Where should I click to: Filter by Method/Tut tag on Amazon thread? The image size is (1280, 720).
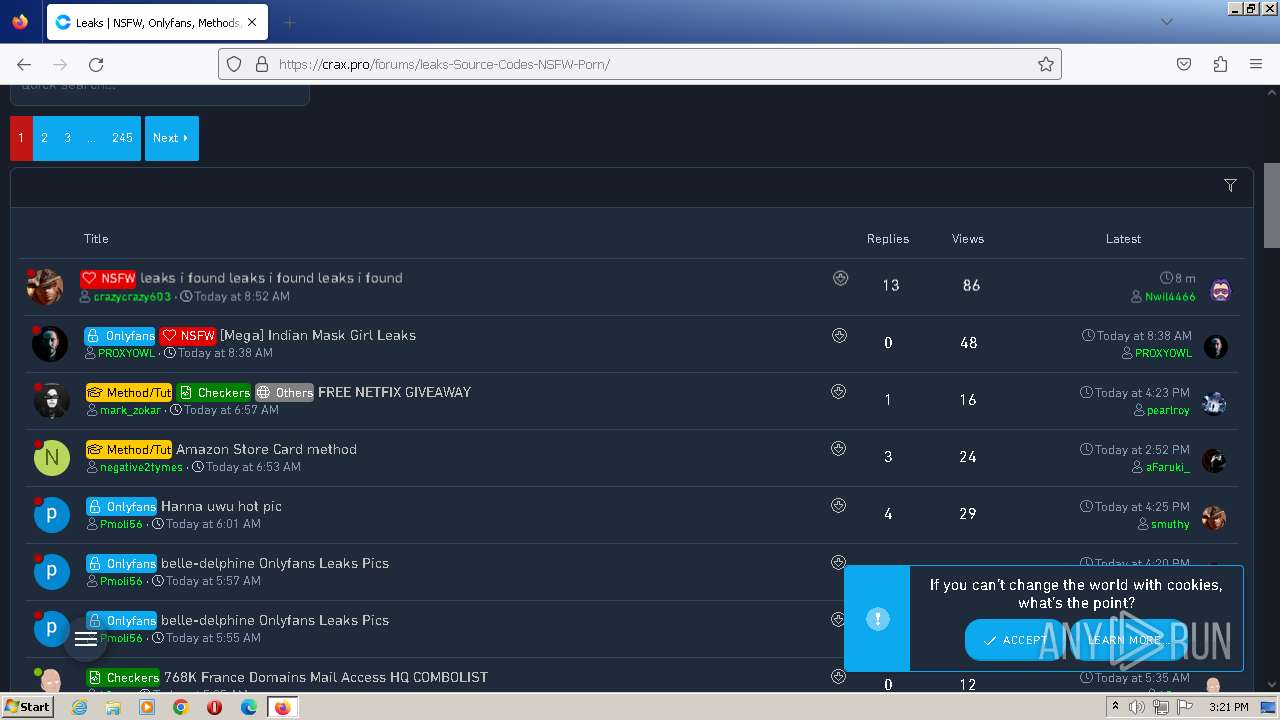click(129, 449)
